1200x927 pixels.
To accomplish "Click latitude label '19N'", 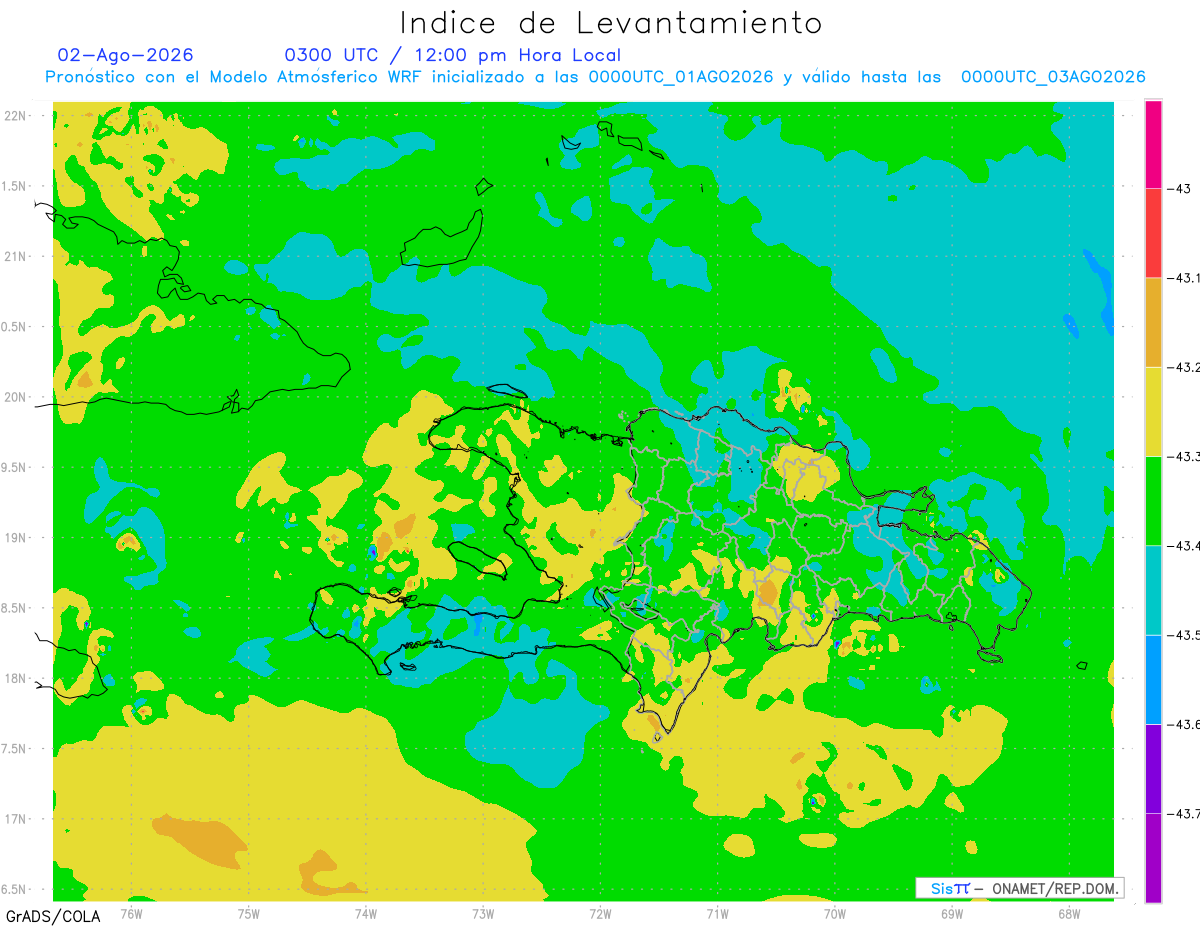I will [17, 538].
